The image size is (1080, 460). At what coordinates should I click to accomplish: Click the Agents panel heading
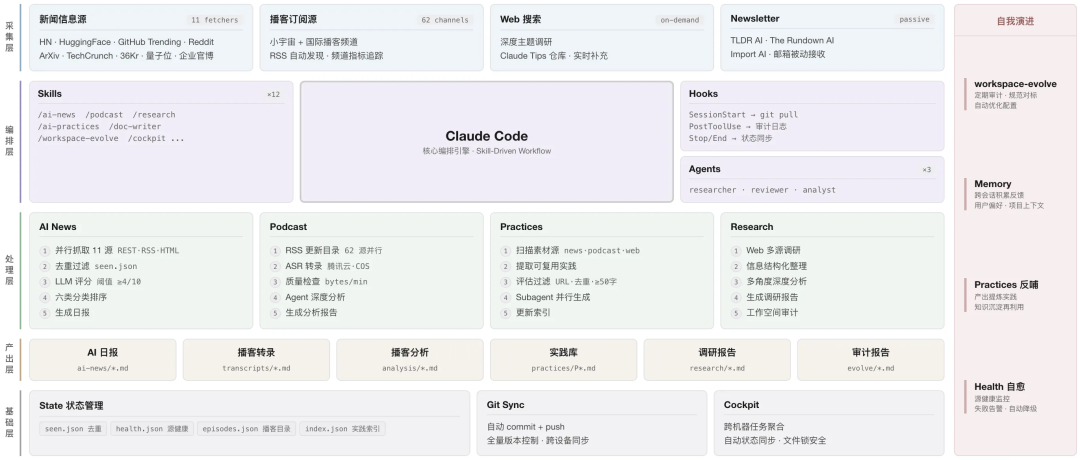[x=705, y=169]
